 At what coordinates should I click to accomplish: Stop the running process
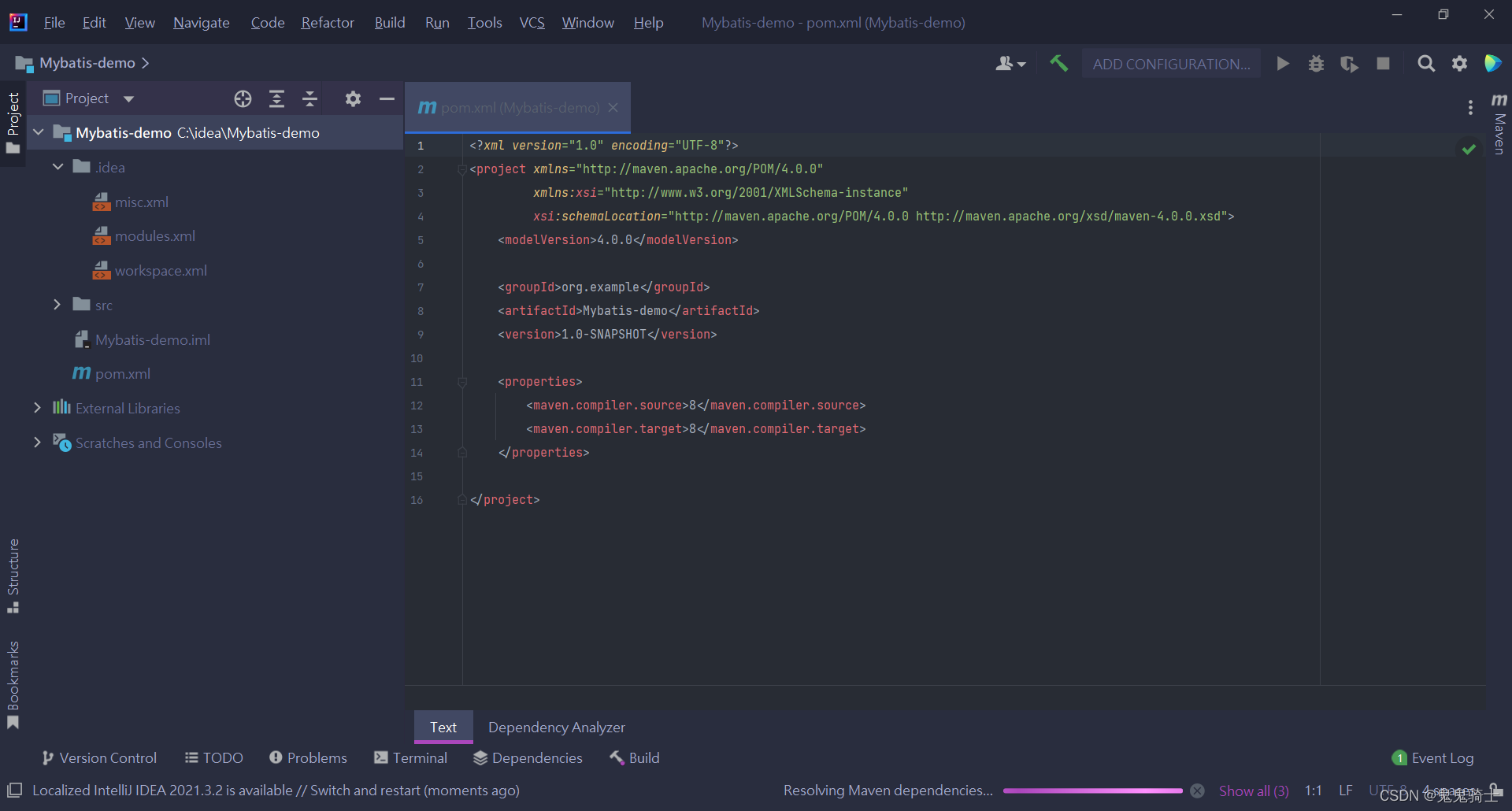(x=1383, y=64)
